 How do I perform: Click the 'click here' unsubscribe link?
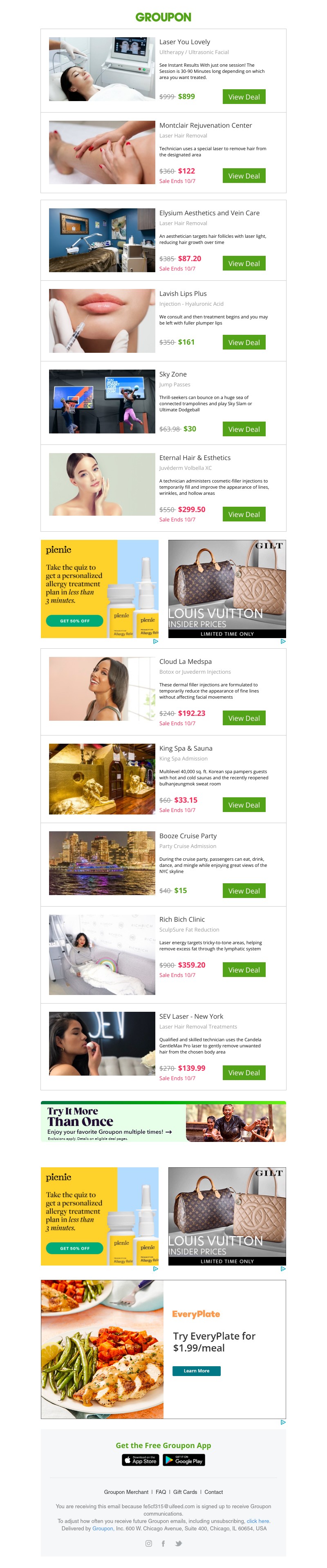(258, 1520)
